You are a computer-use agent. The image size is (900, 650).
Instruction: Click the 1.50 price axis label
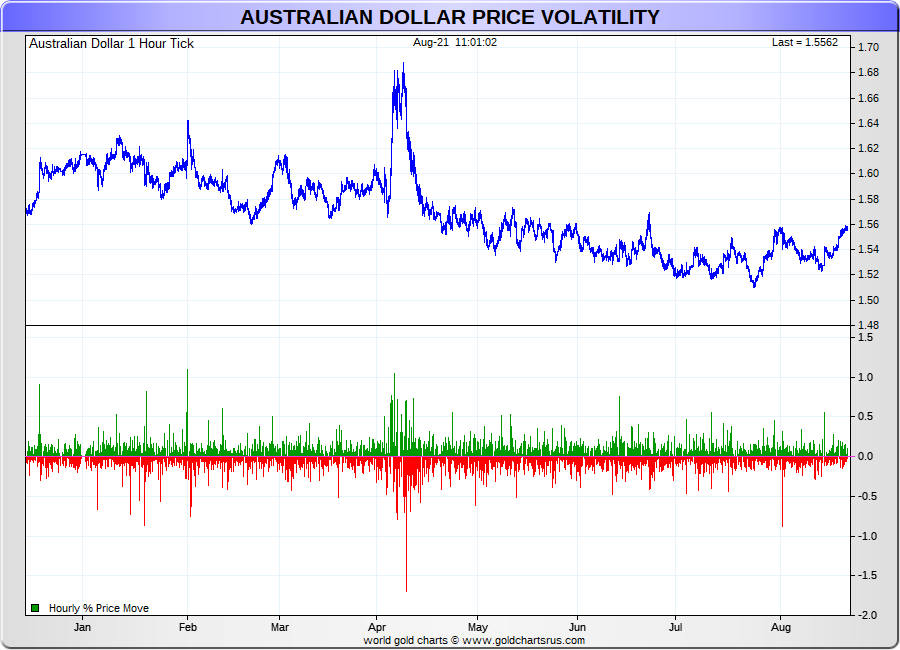click(x=868, y=300)
